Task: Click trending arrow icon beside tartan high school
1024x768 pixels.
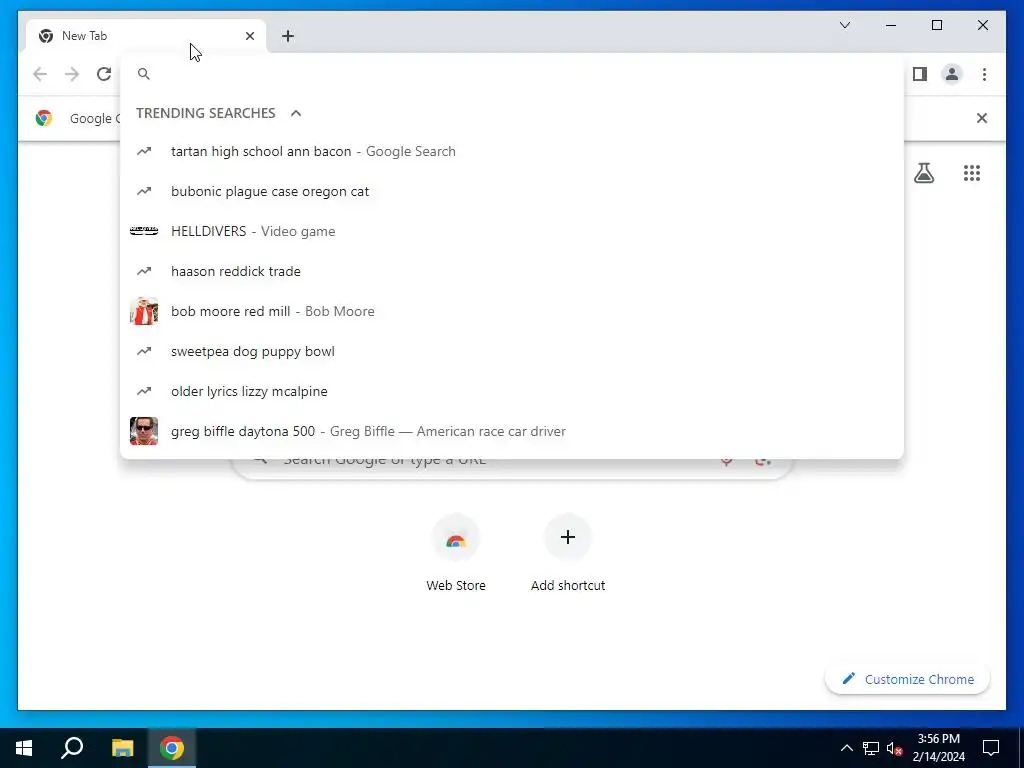Action: tap(144, 152)
